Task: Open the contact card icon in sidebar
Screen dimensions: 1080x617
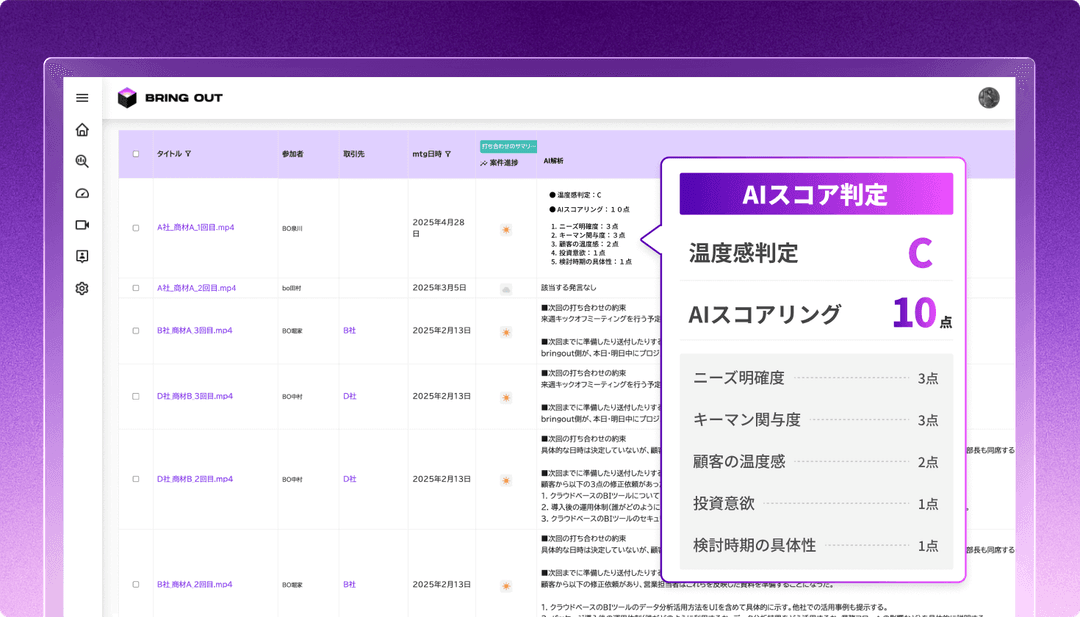Action: (x=82, y=256)
